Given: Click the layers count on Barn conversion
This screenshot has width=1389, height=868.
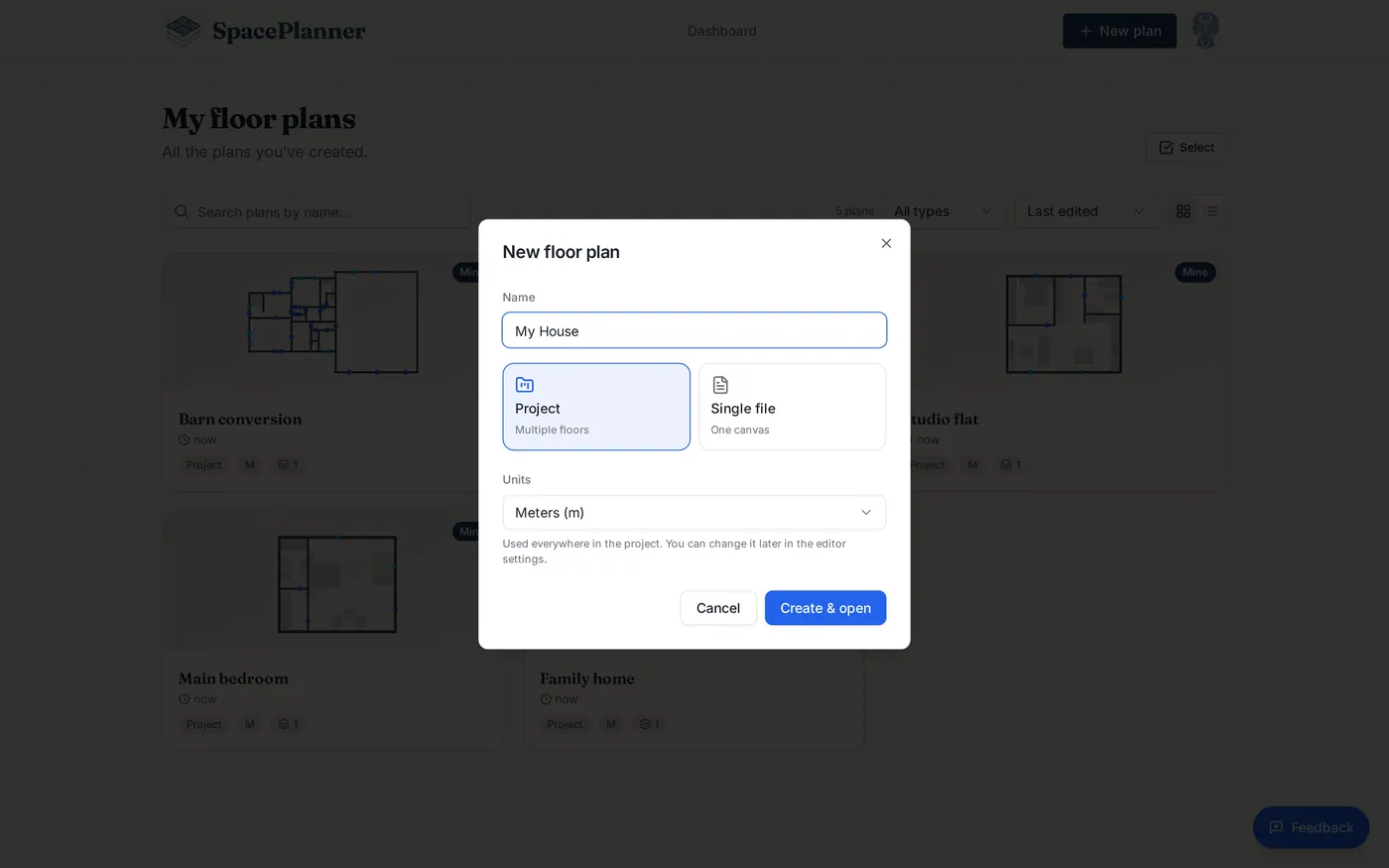Looking at the screenshot, I should [288, 464].
